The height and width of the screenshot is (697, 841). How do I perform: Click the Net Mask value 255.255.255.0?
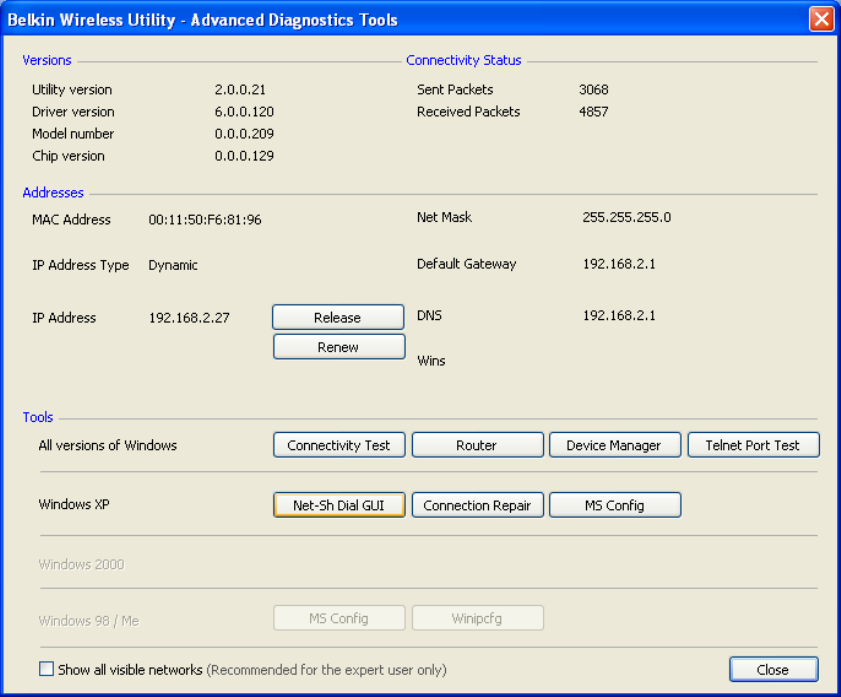pos(626,217)
